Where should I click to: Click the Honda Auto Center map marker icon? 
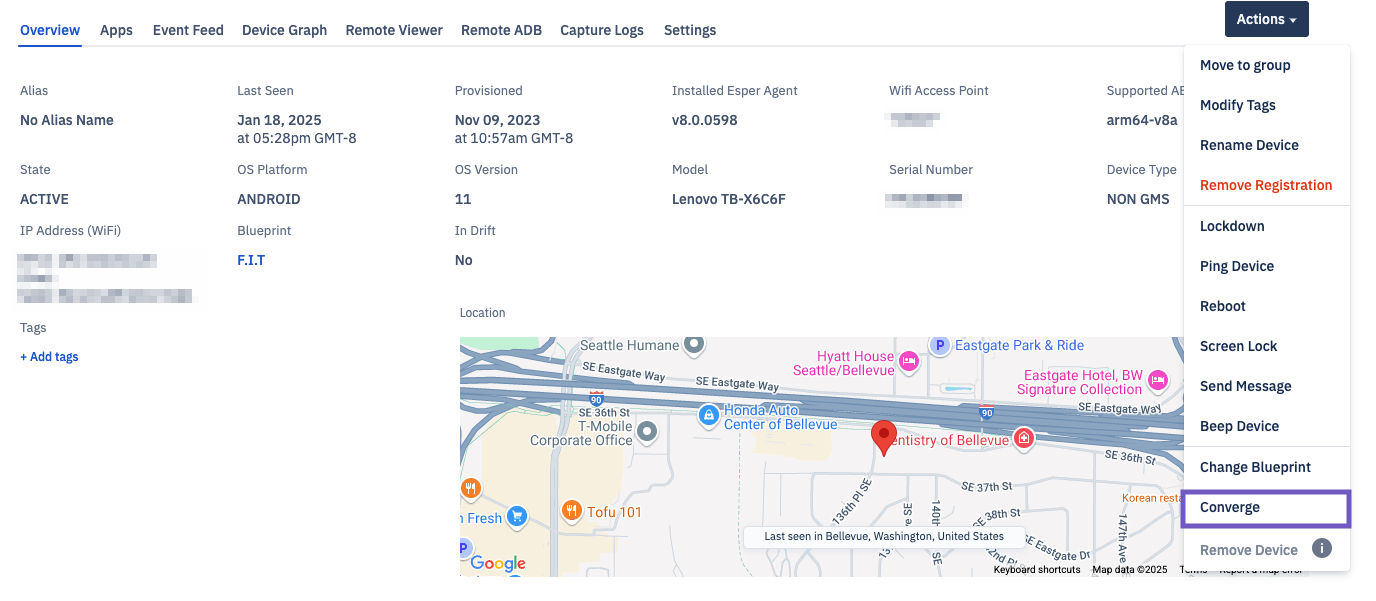708,414
